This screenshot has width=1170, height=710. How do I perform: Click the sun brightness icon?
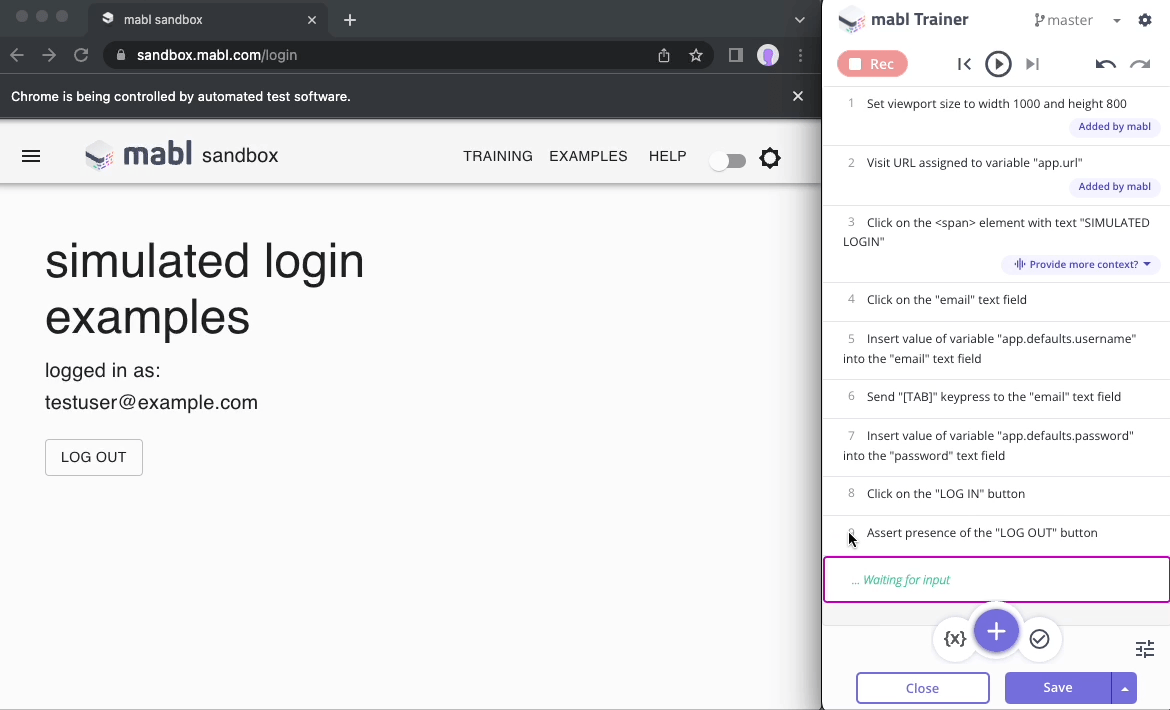click(x=770, y=158)
